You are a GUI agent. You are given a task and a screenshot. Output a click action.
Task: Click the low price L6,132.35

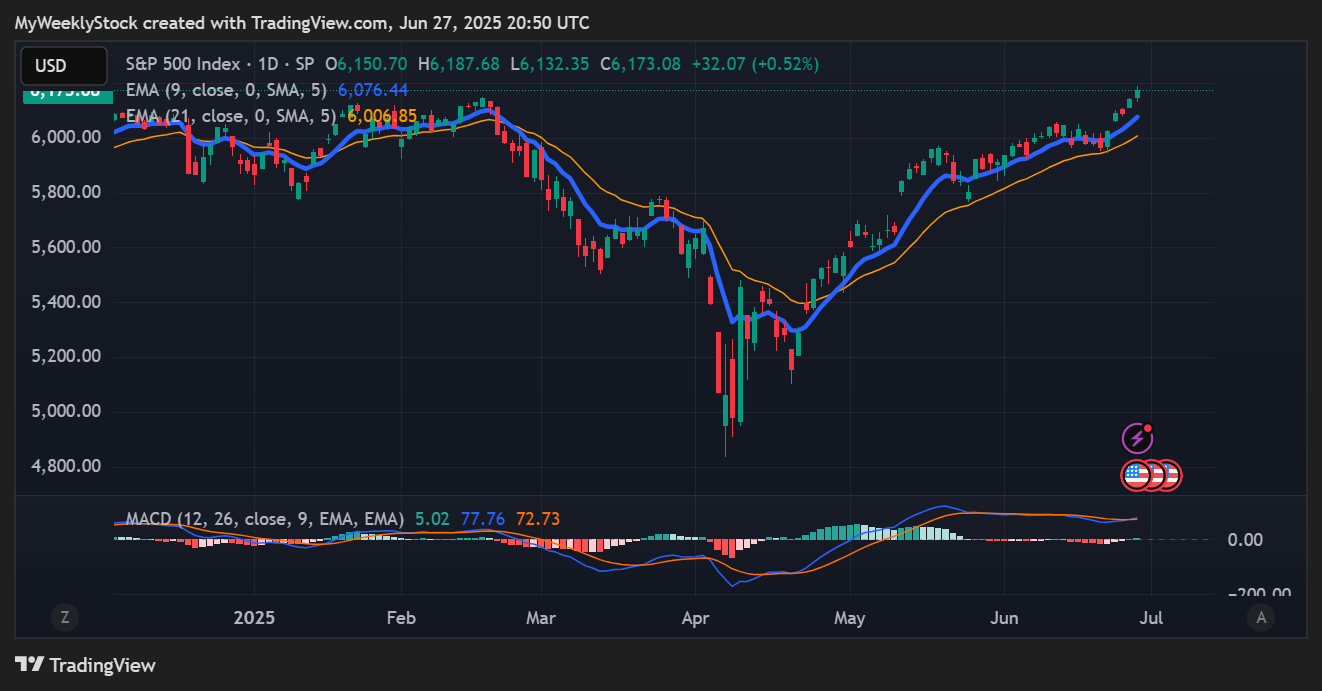(549, 64)
